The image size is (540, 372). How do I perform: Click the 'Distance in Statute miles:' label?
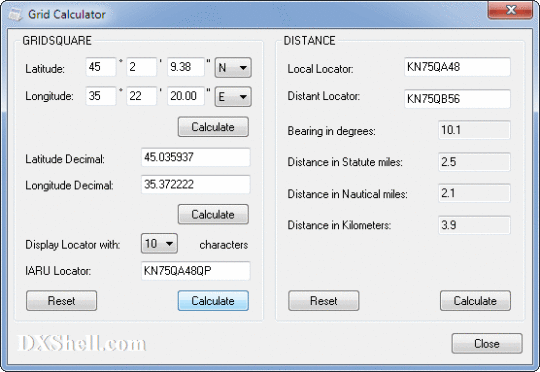click(x=345, y=162)
